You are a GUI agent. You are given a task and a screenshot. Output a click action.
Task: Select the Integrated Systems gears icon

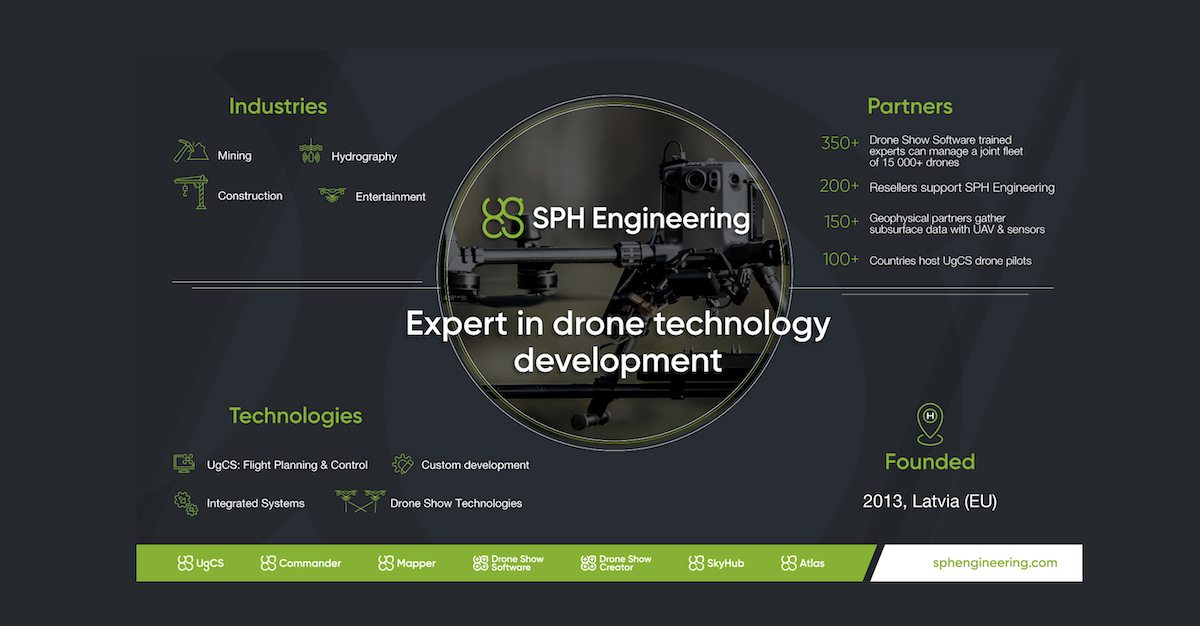click(x=184, y=501)
